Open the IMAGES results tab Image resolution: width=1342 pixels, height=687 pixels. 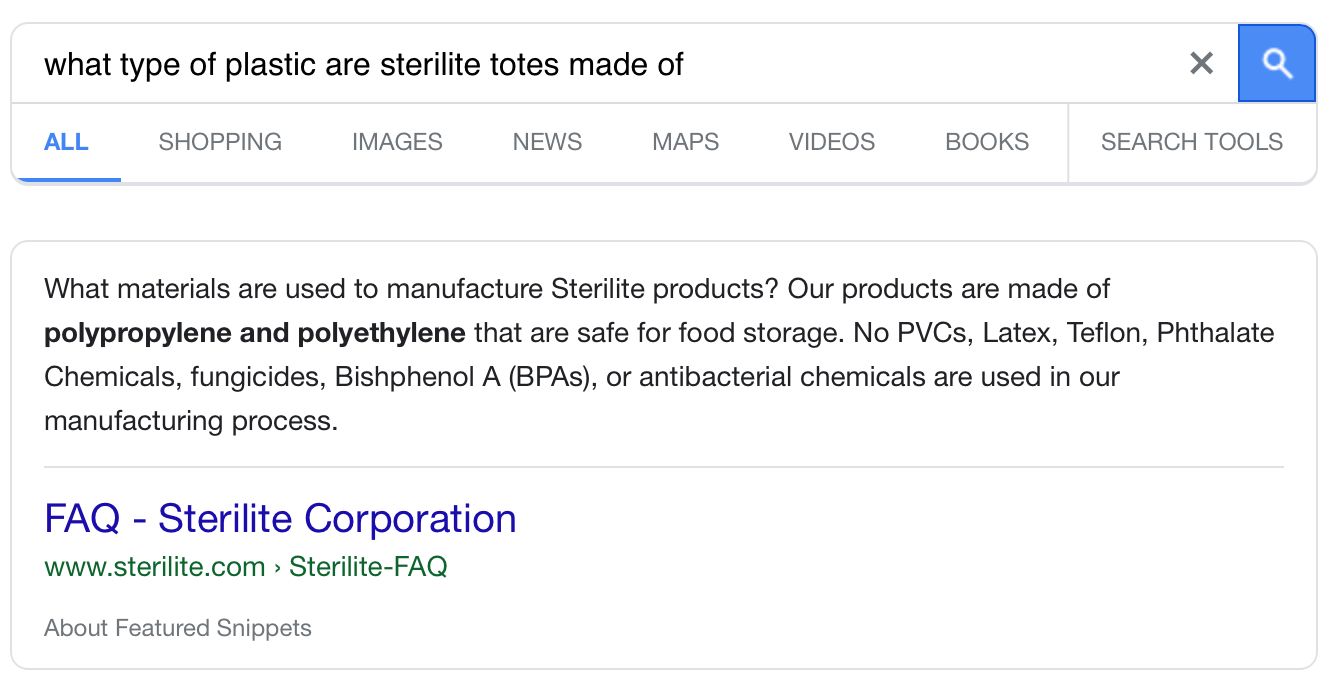coord(397,142)
